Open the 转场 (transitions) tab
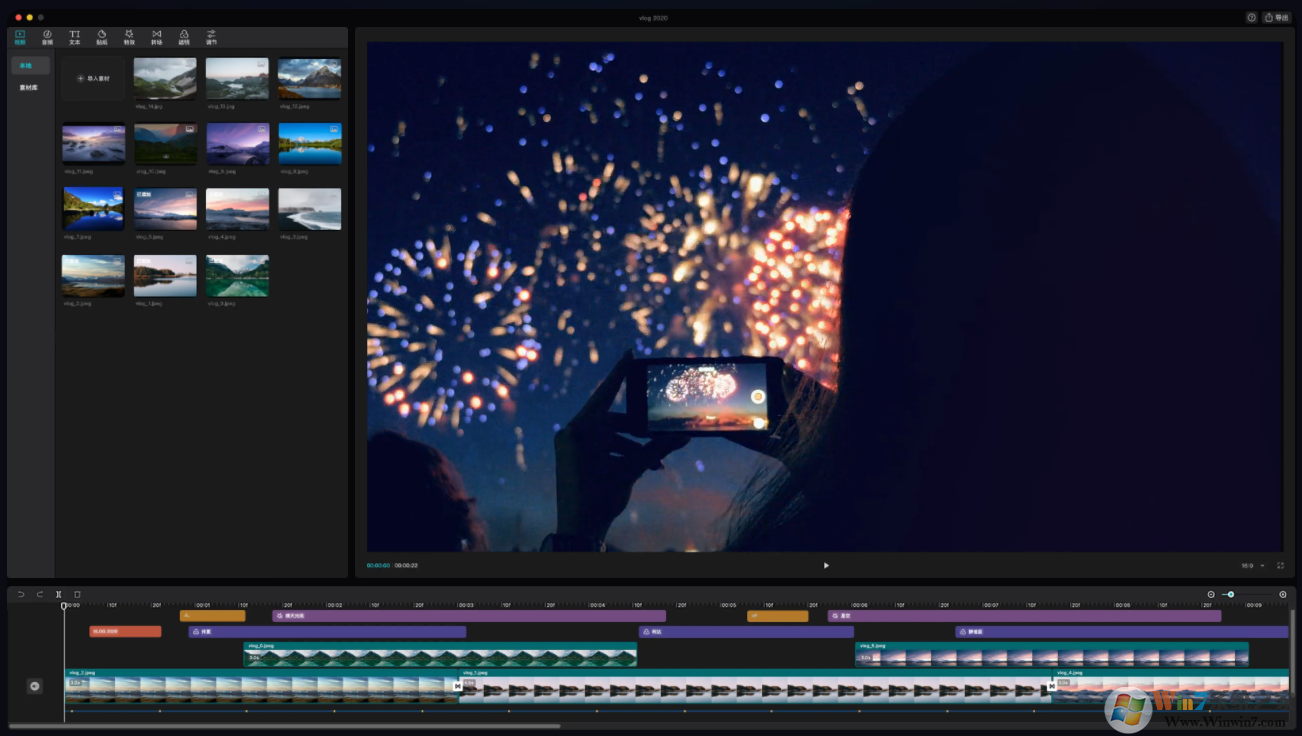1302x736 pixels. point(156,37)
